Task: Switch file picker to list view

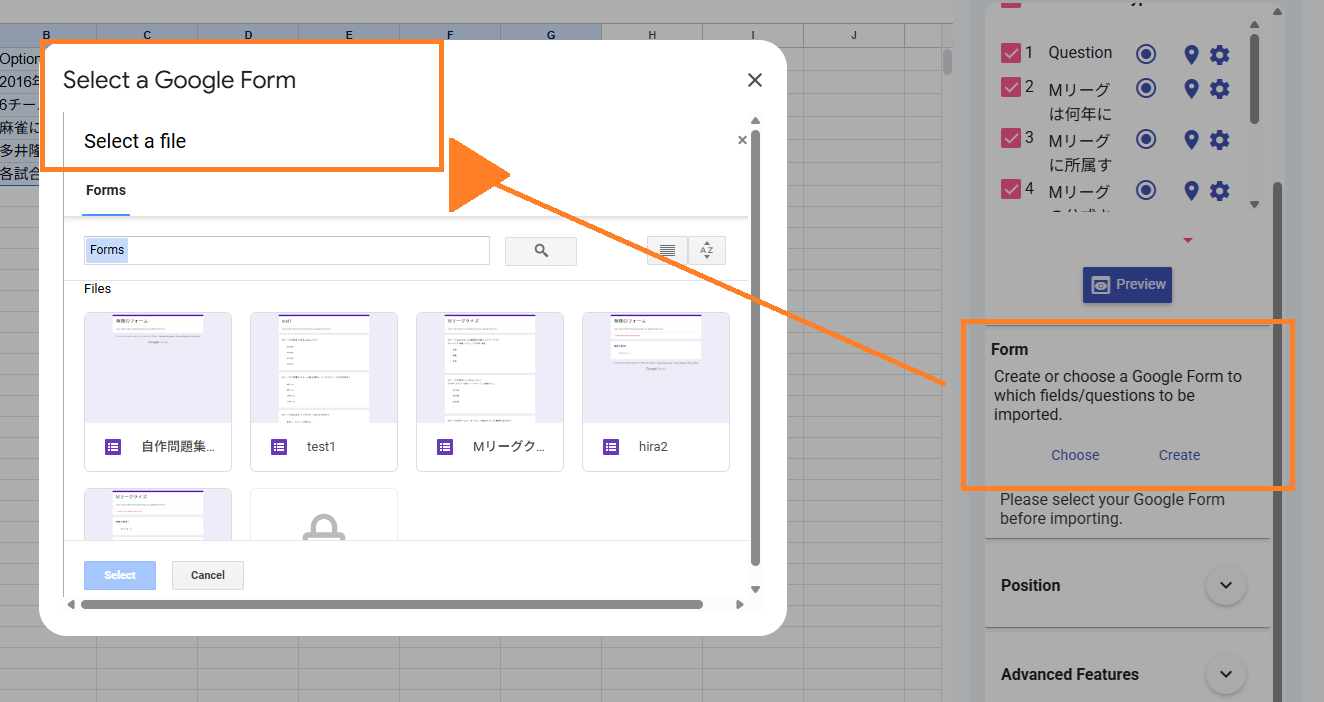Action: pyautogui.click(x=667, y=251)
